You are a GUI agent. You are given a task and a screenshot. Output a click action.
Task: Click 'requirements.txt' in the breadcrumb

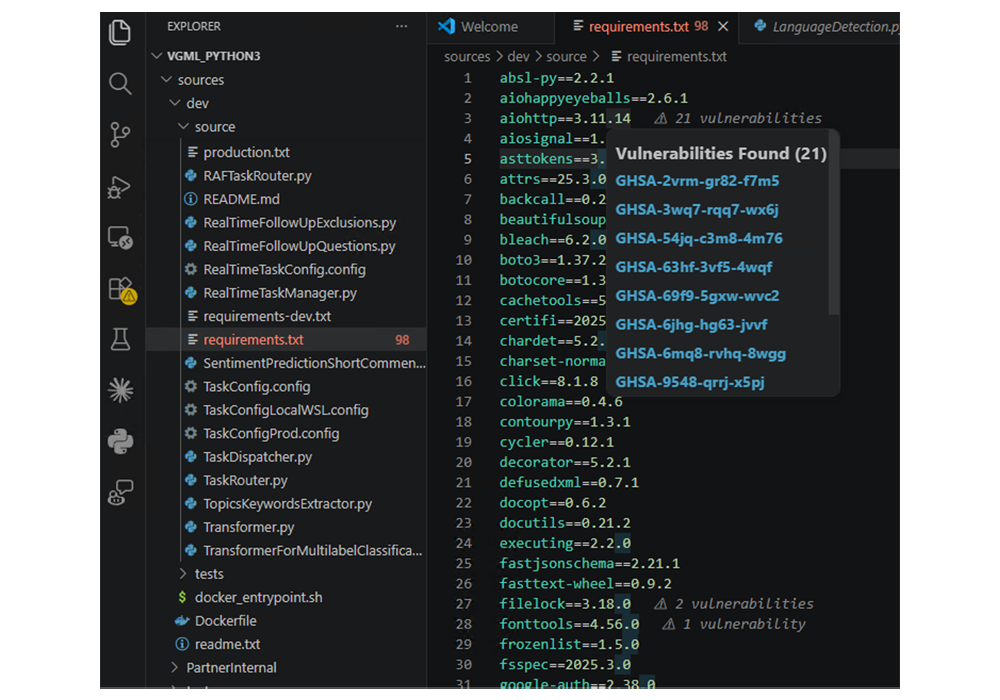[x=677, y=57]
